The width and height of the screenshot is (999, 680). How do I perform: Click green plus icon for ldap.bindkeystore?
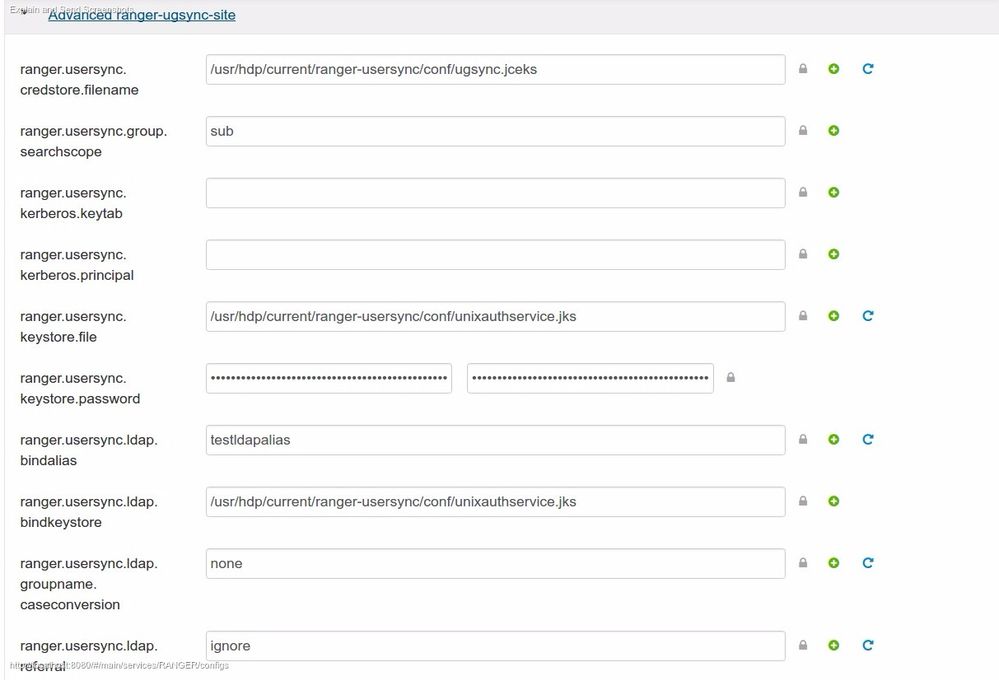[834, 501]
